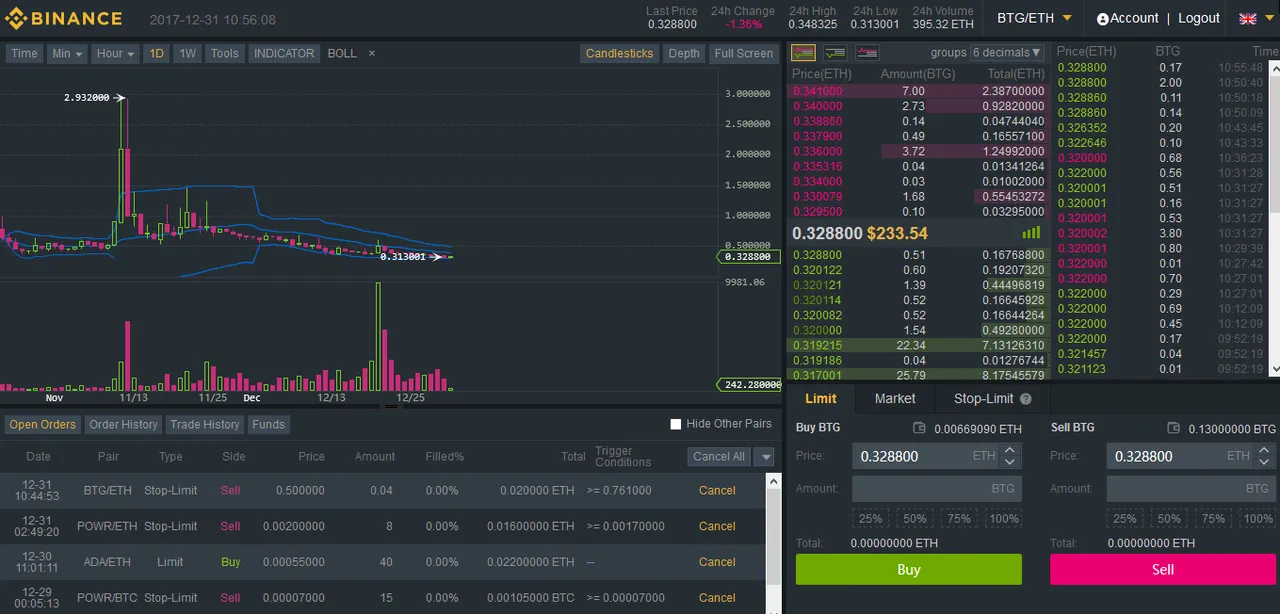Click the Stop-Limit help question mark
Image resolution: width=1280 pixels, height=614 pixels.
(x=1025, y=398)
